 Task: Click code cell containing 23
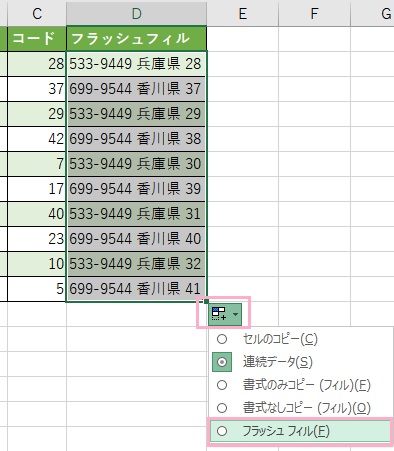(37, 239)
